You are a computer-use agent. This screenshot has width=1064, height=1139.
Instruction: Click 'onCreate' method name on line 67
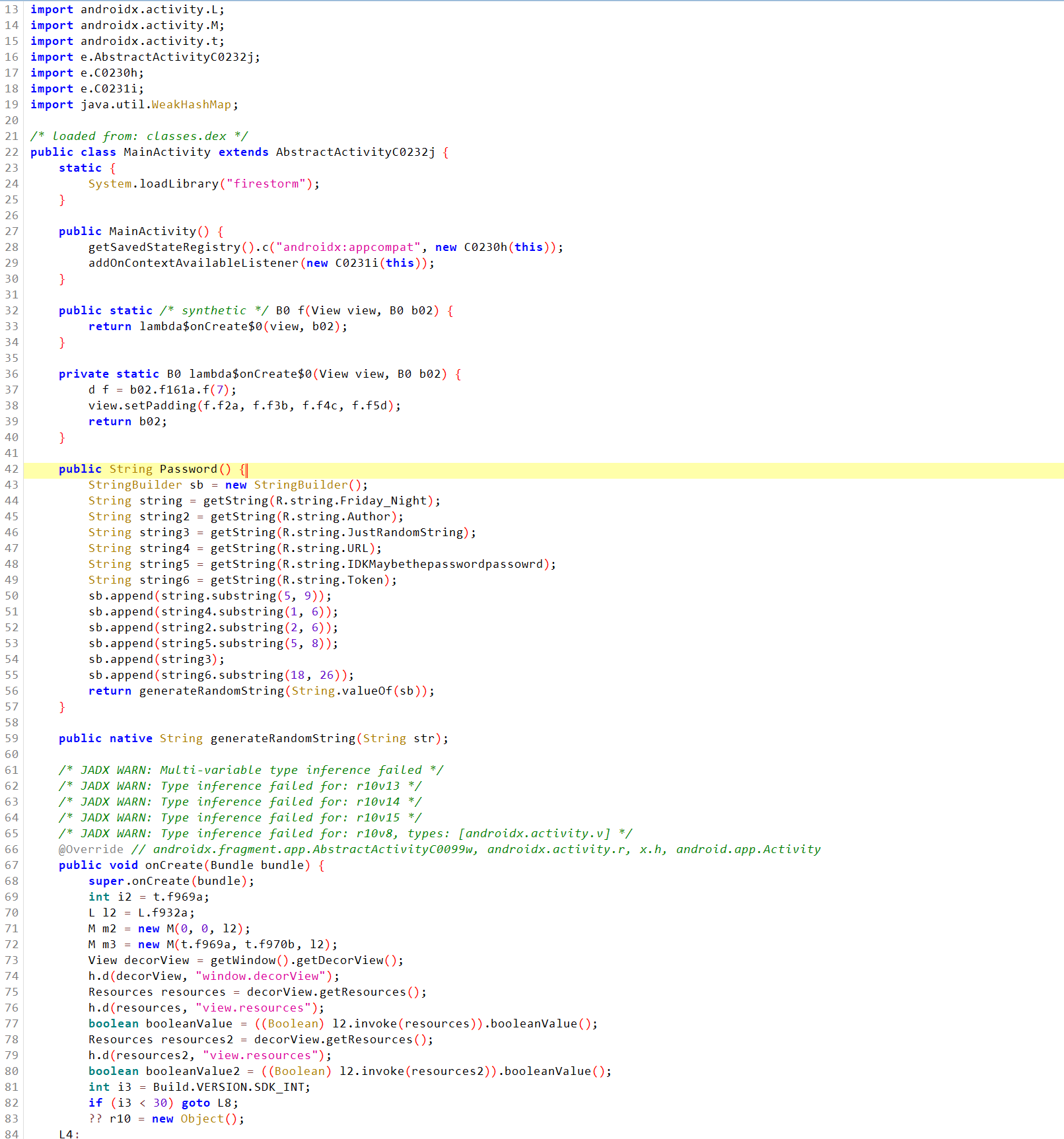point(174,865)
